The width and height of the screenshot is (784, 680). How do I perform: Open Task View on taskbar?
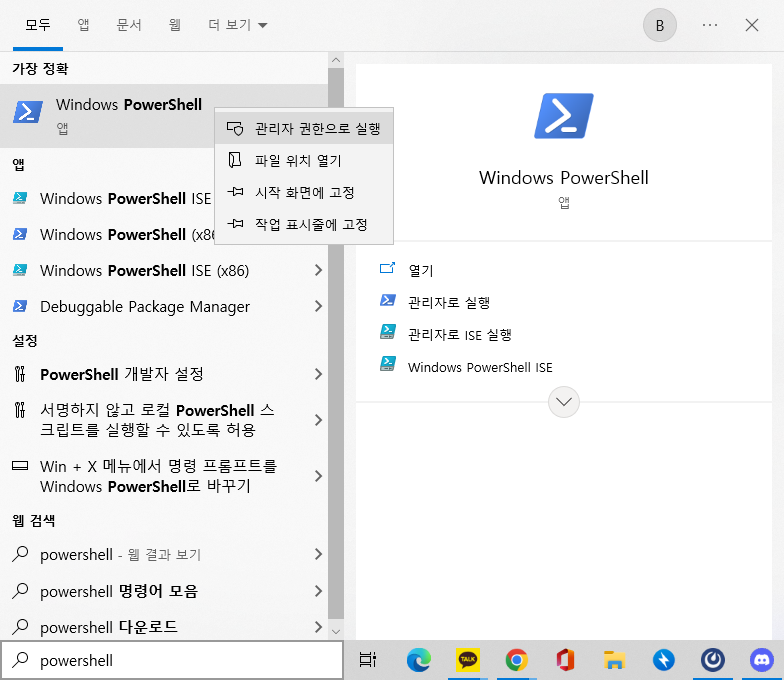(368, 660)
